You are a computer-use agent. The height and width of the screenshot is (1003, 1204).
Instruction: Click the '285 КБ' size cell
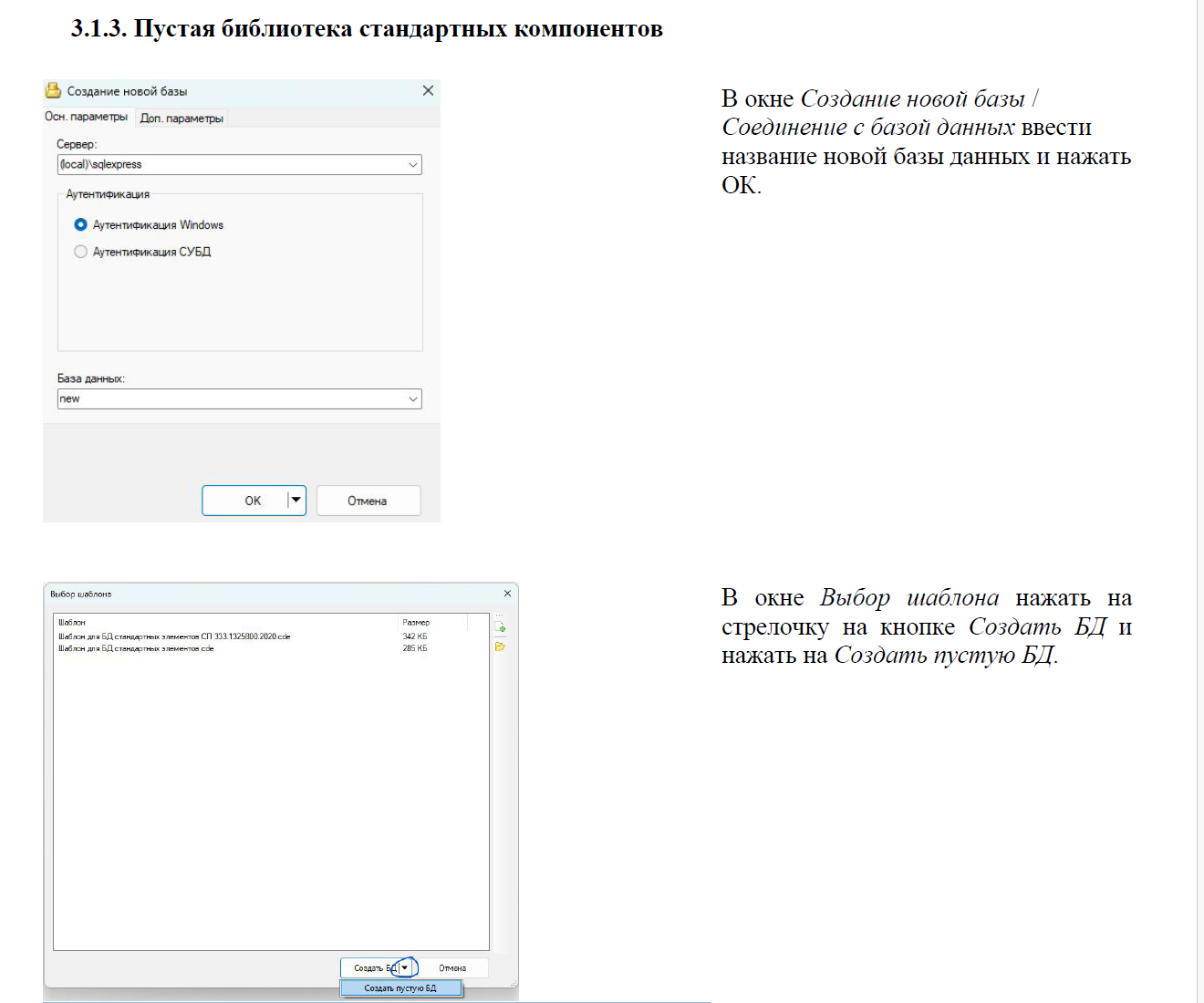click(415, 648)
